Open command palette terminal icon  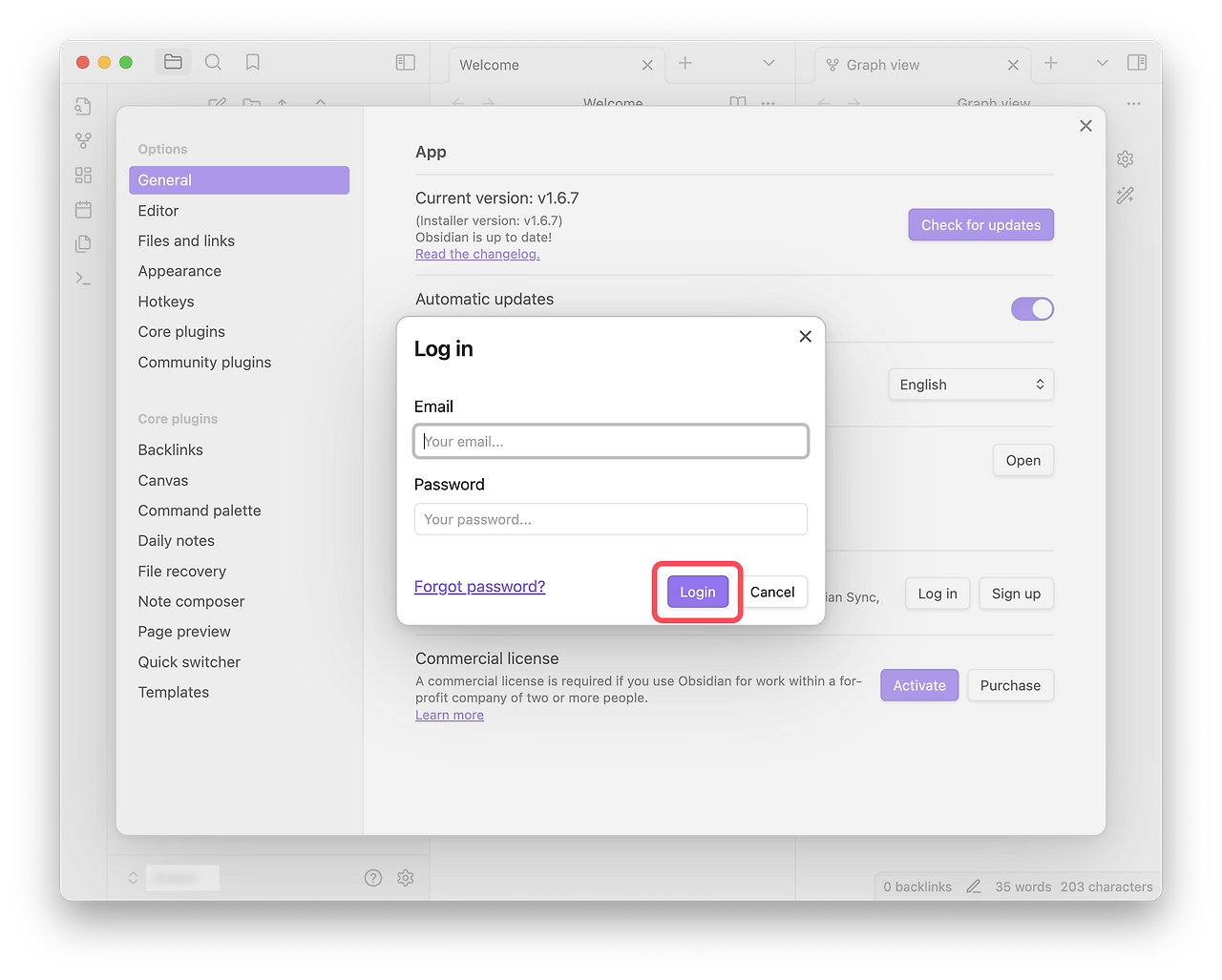83,278
